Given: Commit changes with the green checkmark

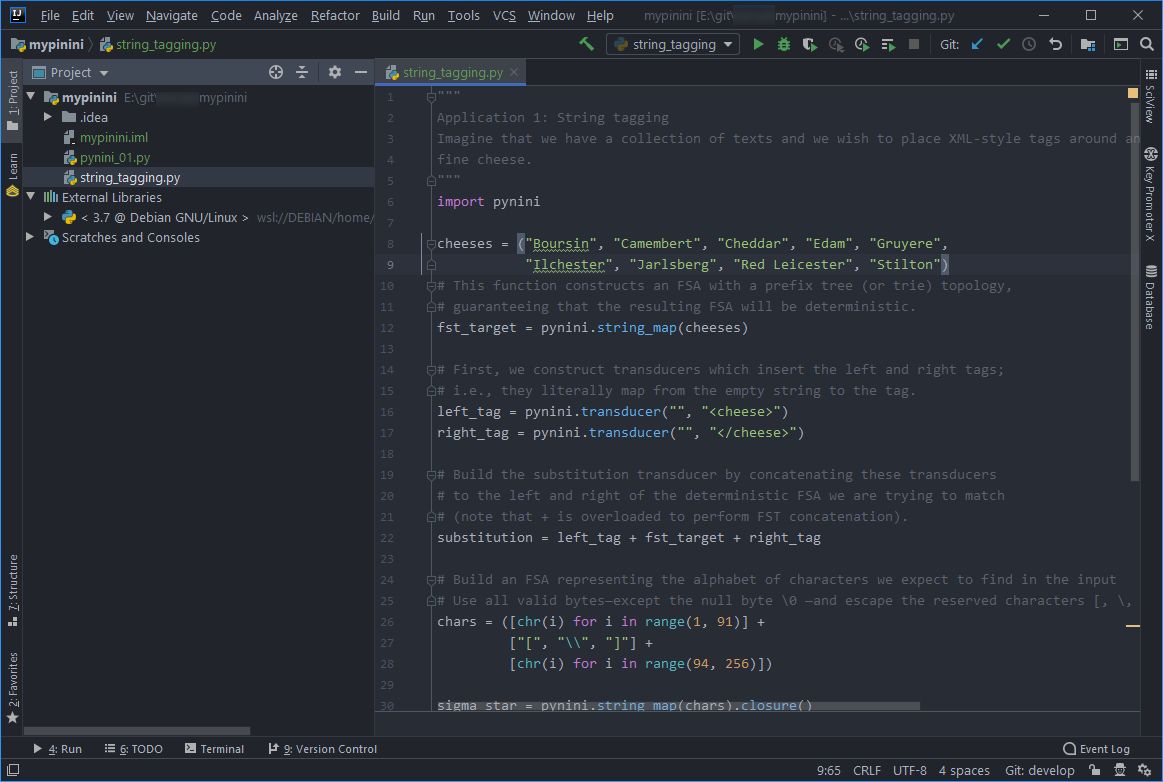Looking at the screenshot, I should pos(1003,45).
